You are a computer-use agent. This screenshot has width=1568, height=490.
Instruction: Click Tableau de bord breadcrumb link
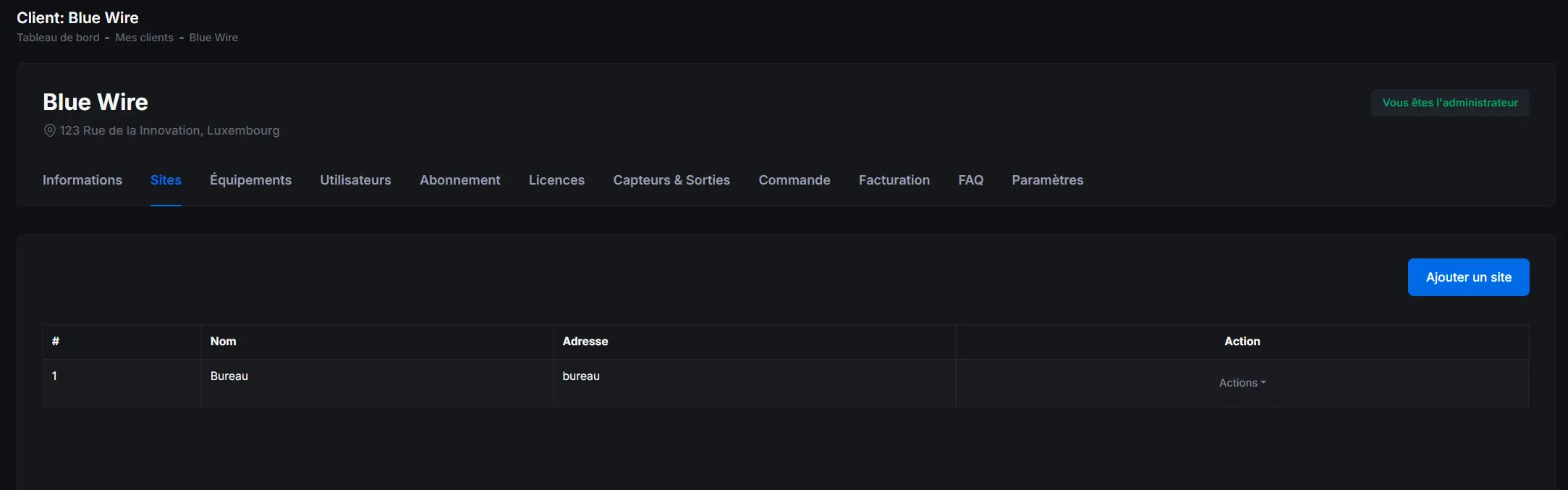pyautogui.click(x=58, y=38)
